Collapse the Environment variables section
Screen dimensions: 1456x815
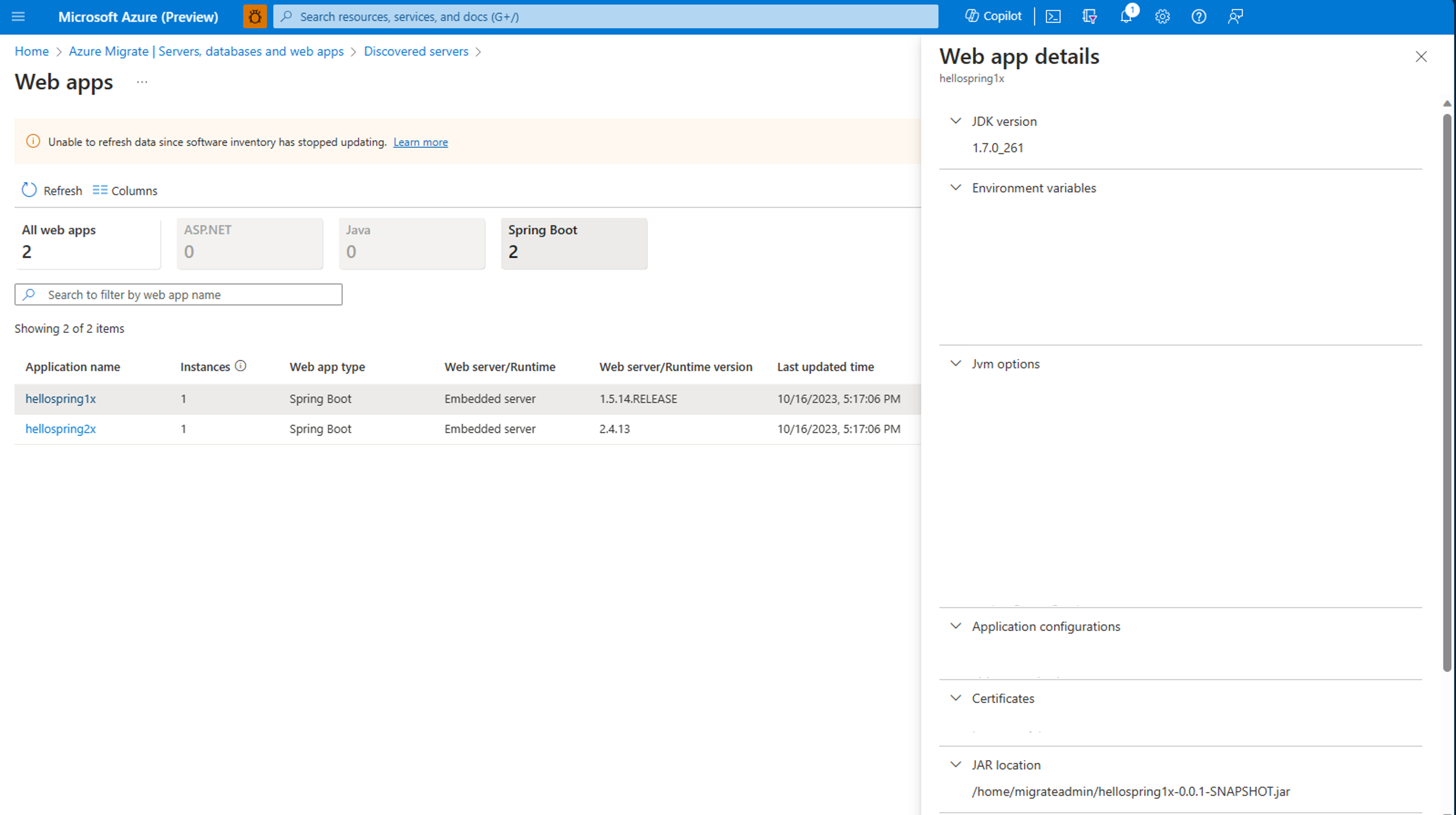[x=956, y=188]
